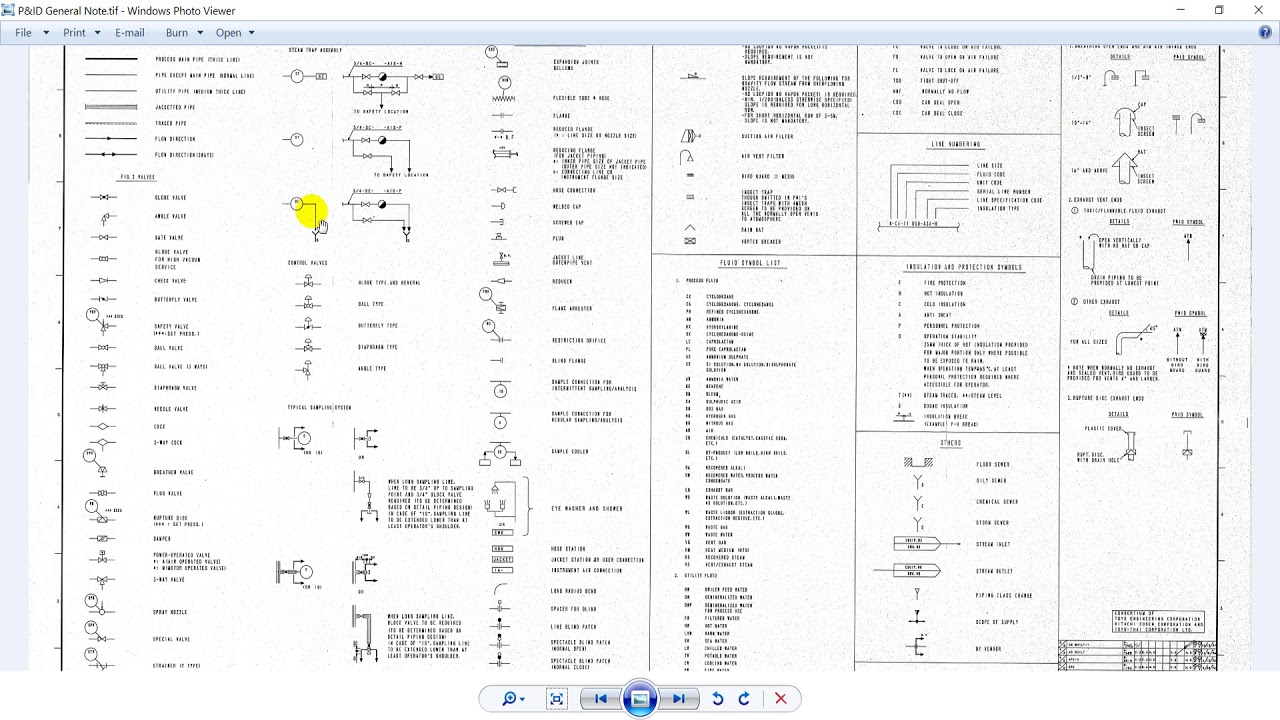Click the 'TYPICAL SAMPLING SYSTEM' heading
This screenshot has height=720, width=1280.
[319, 408]
